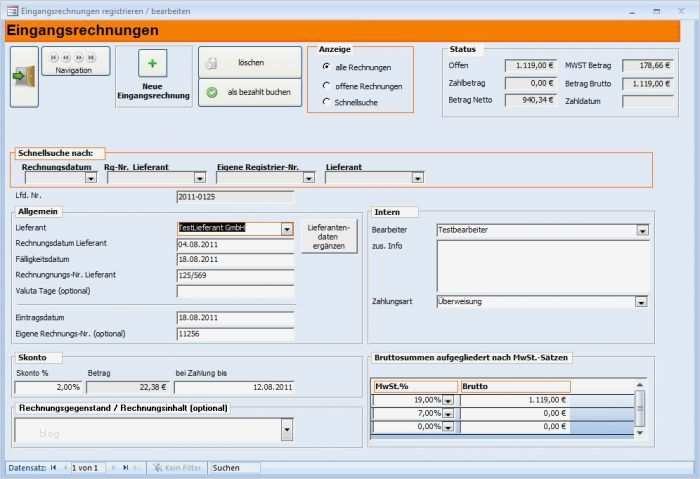Click the MwSt table scrollbar thumb
The height and width of the screenshot is (479, 700).
pyautogui.click(x=640, y=408)
